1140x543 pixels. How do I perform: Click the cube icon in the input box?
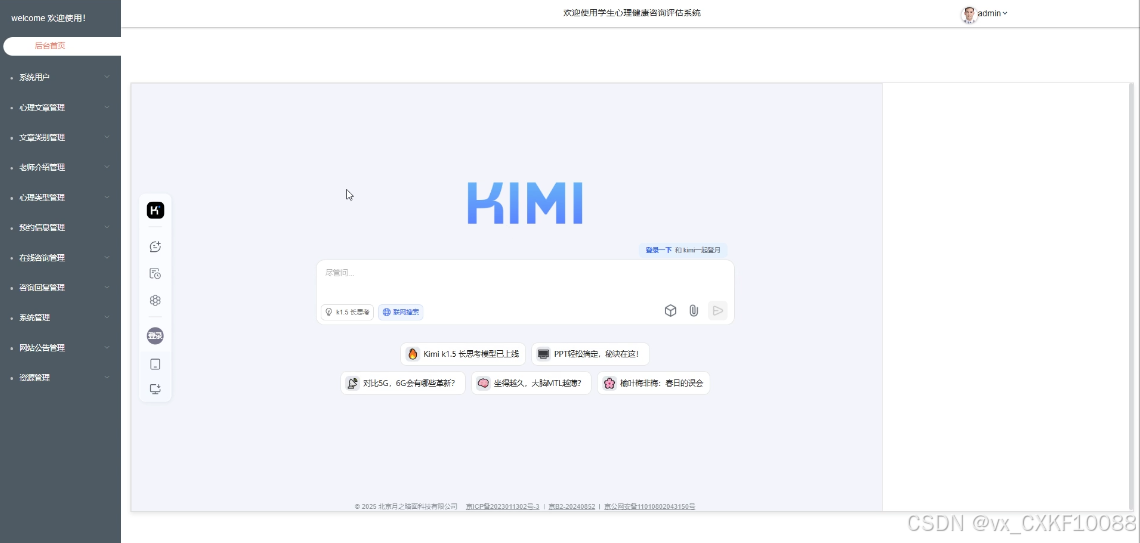pos(670,310)
